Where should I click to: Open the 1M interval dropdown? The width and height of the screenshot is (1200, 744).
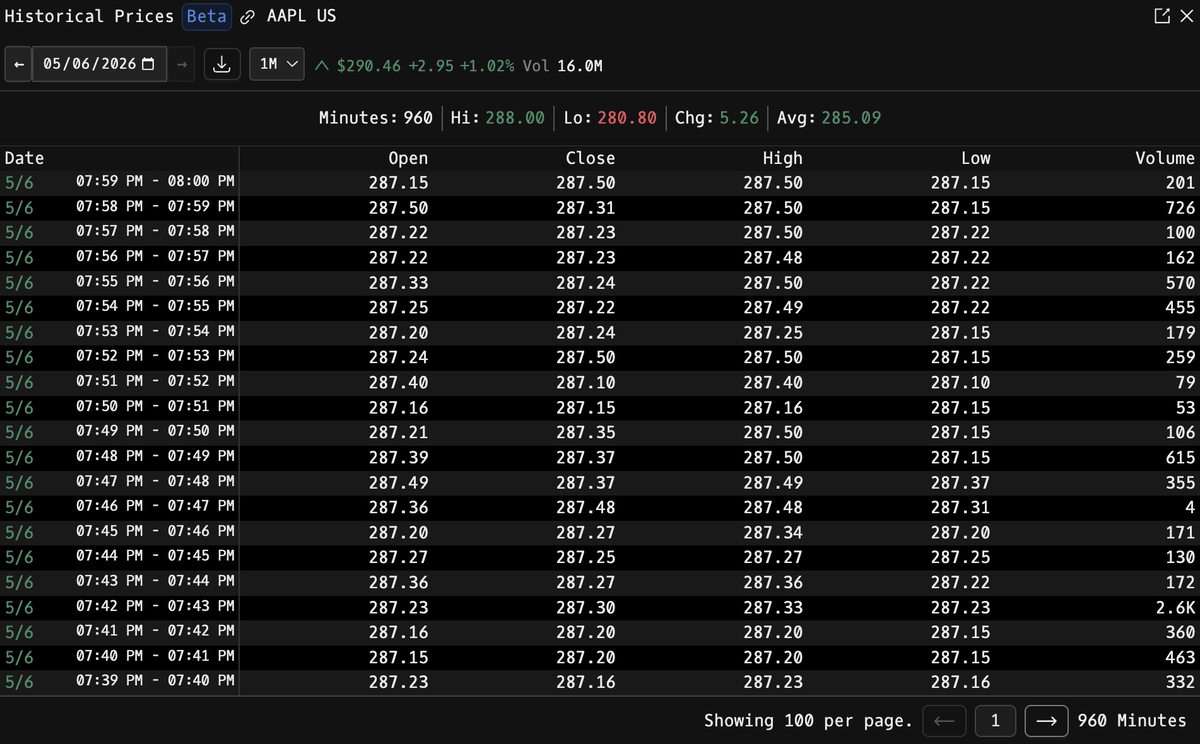277,64
